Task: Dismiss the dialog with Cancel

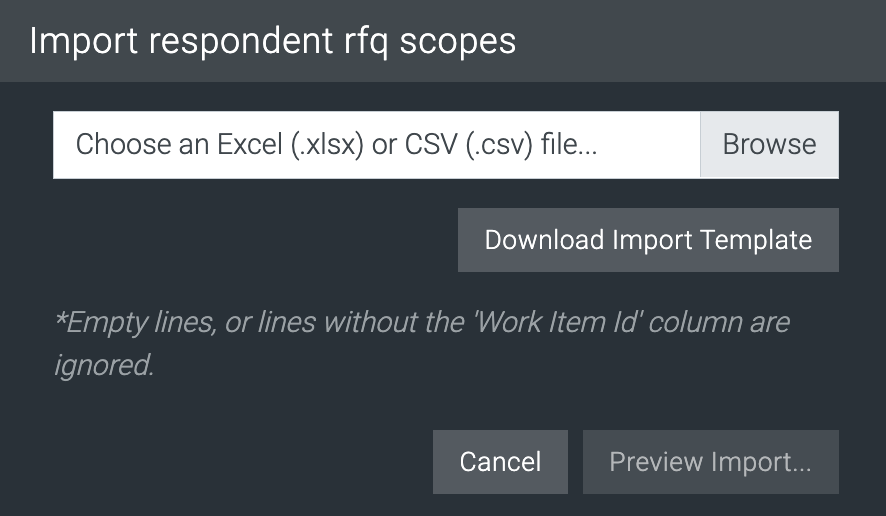Action: point(500,462)
